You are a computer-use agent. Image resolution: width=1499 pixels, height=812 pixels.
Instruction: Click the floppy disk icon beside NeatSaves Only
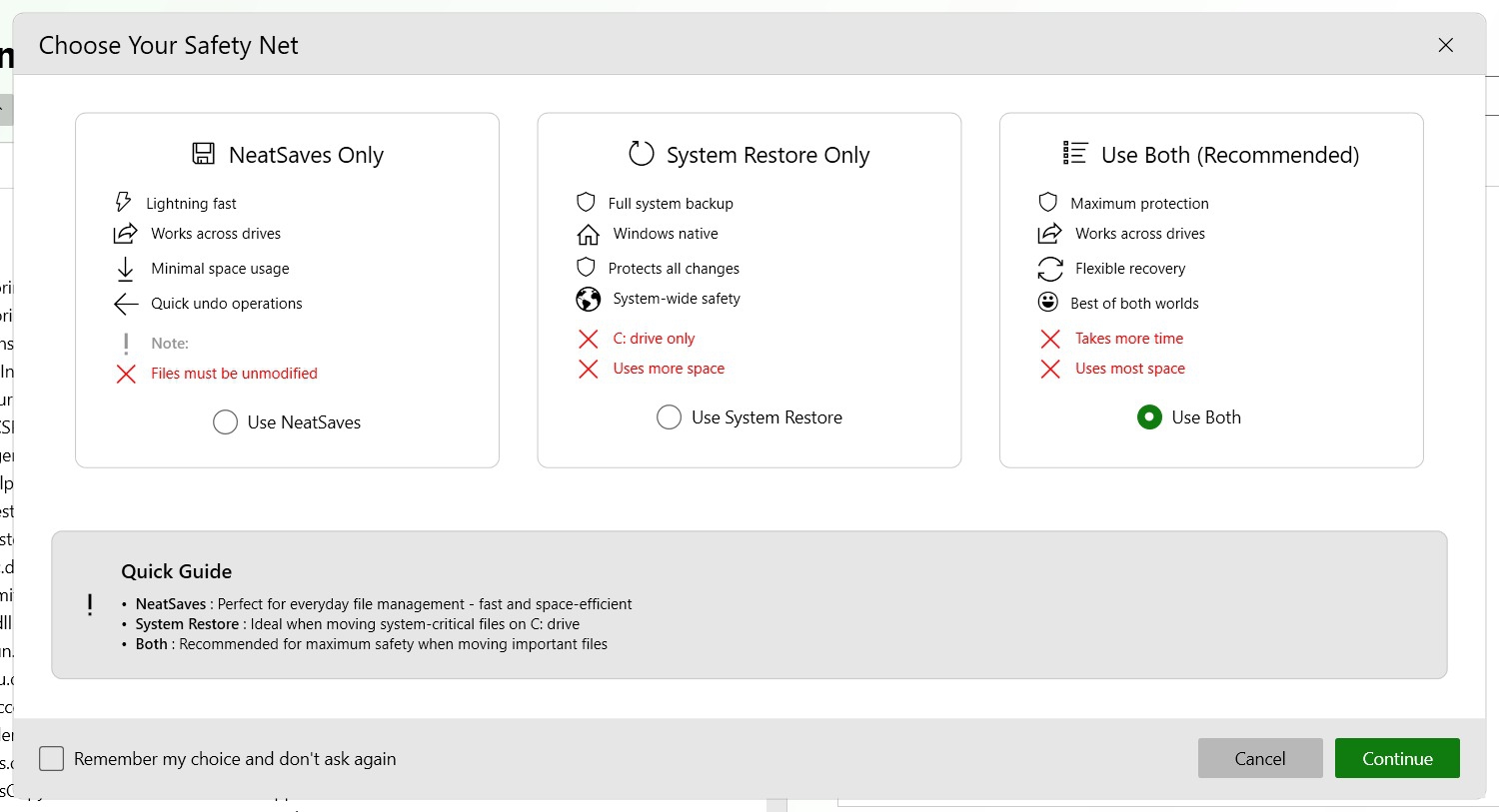[204, 154]
